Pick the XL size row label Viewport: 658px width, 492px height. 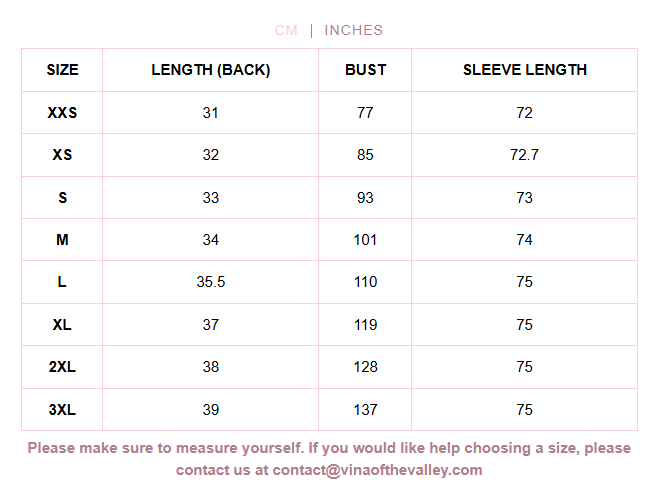coord(62,325)
